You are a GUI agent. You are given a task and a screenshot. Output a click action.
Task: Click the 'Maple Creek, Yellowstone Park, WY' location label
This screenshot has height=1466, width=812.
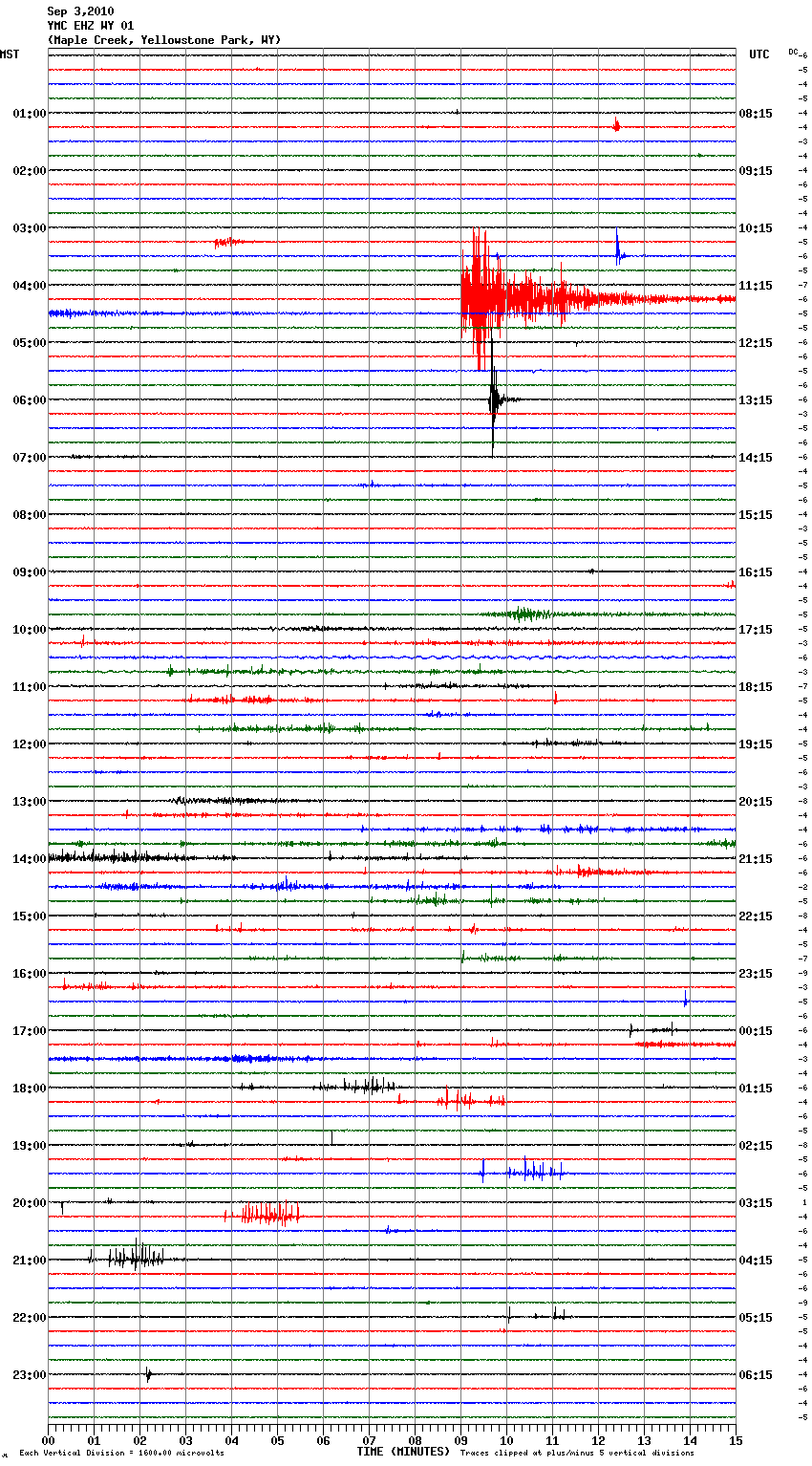click(164, 40)
